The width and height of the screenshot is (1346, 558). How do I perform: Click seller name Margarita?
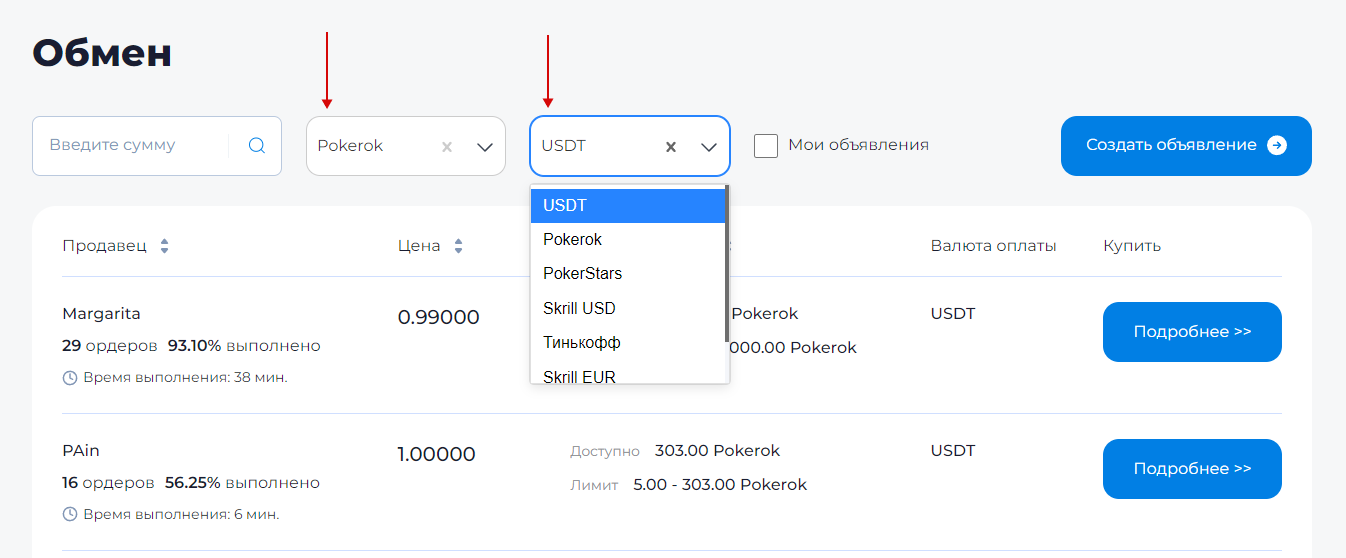(x=101, y=314)
